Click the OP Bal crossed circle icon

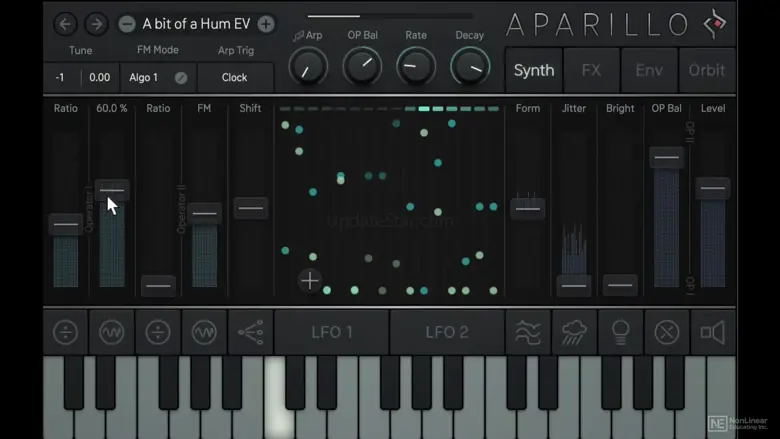pos(667,332)
